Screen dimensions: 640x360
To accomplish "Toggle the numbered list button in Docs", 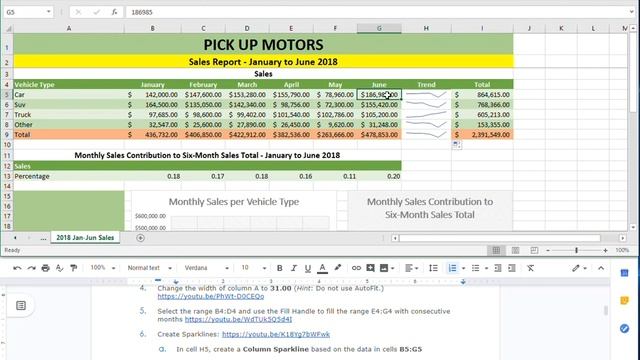I will pyautogui.click(x=452, y=268).
